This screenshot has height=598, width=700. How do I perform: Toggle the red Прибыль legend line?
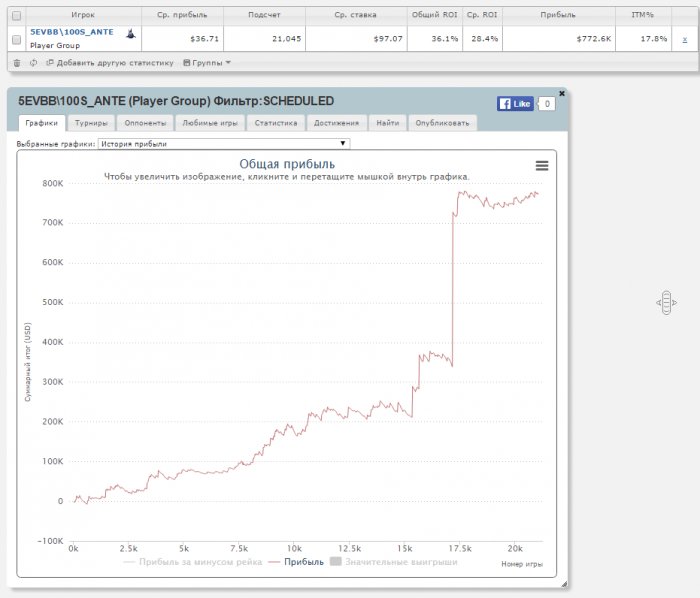(296, 562)
